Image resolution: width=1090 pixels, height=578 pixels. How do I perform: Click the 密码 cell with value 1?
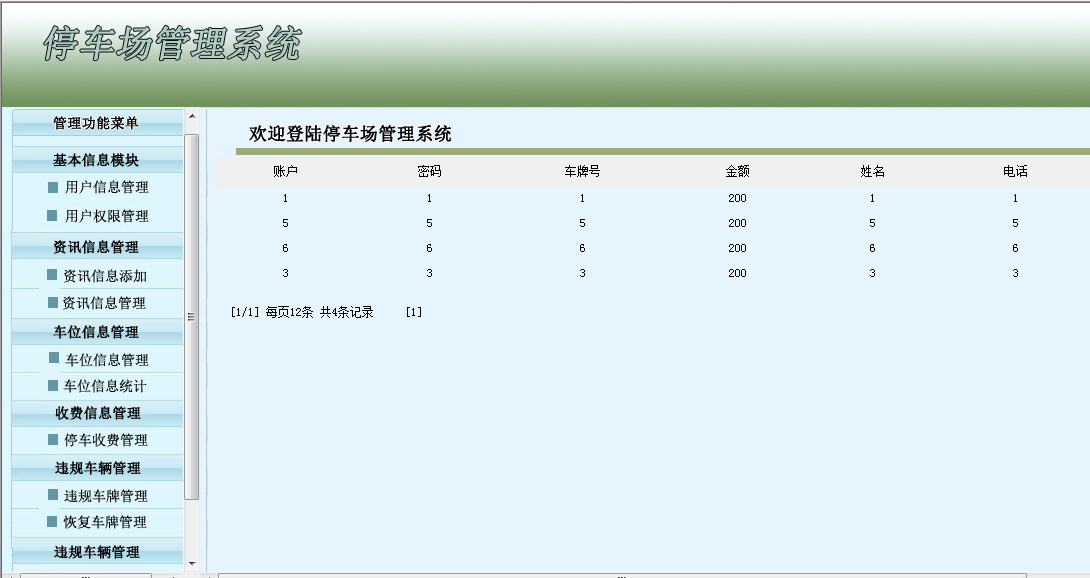429,198
